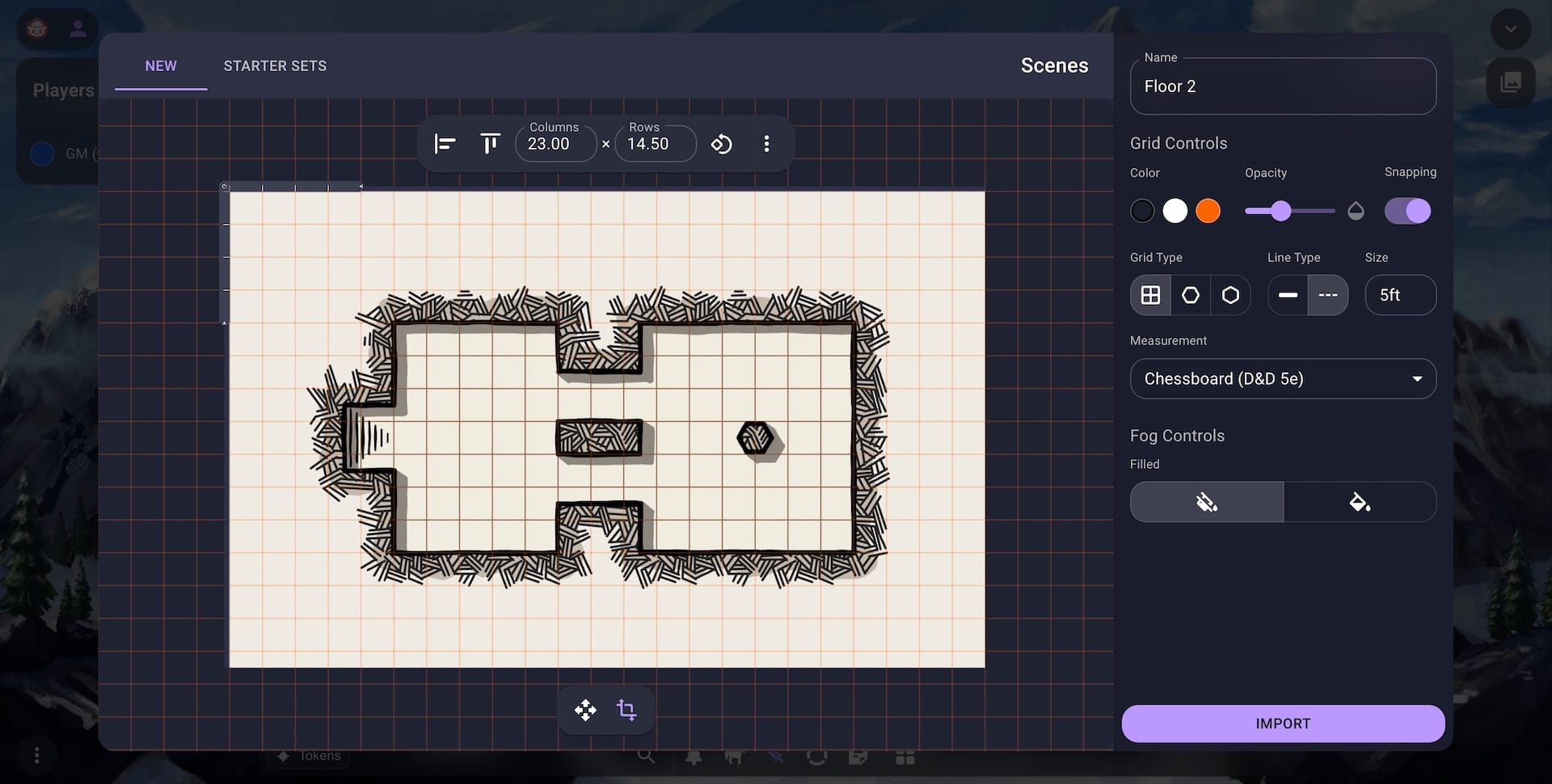Switch to the Starter Sets tab
Screen dimensions: 1552x784
(275, 66)
